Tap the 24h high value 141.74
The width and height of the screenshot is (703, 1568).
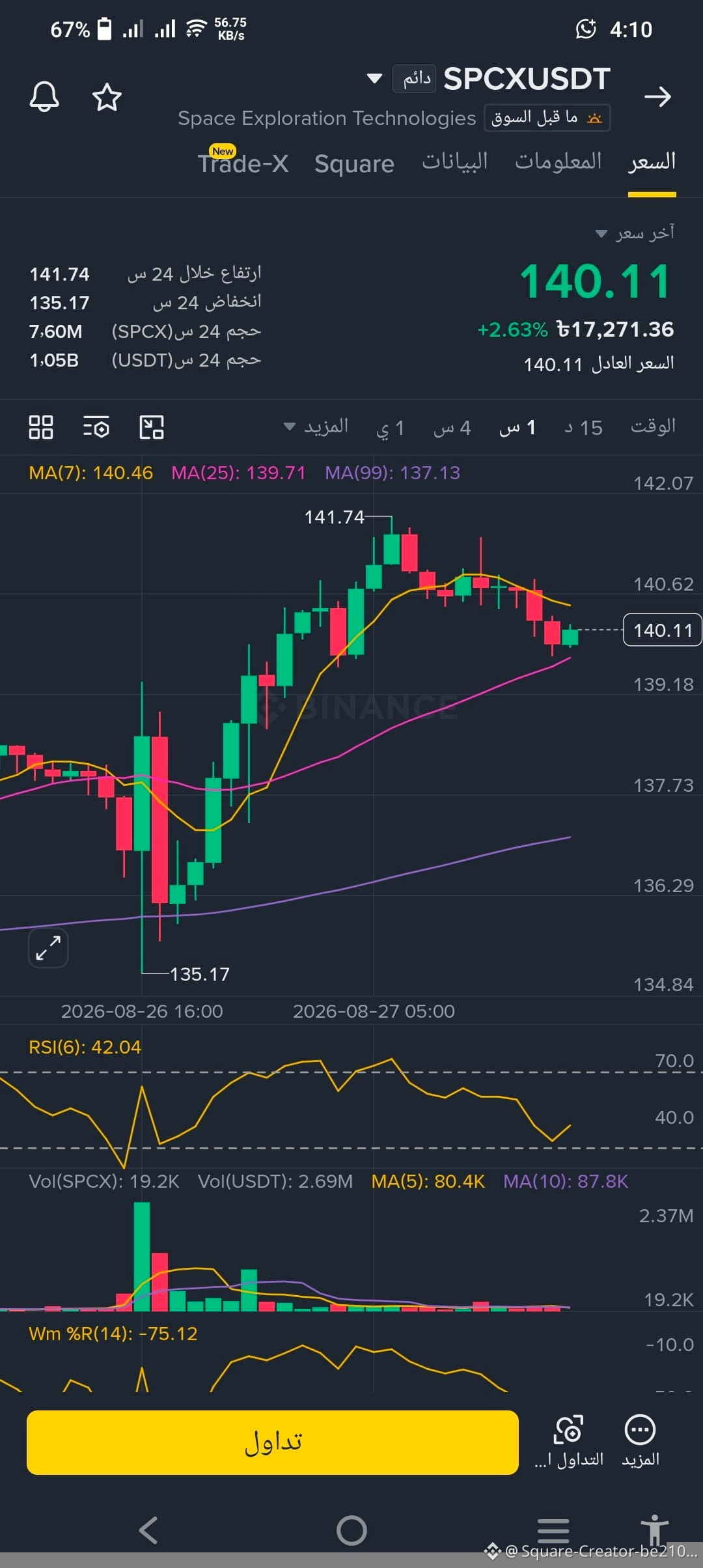tap(59, 274)
